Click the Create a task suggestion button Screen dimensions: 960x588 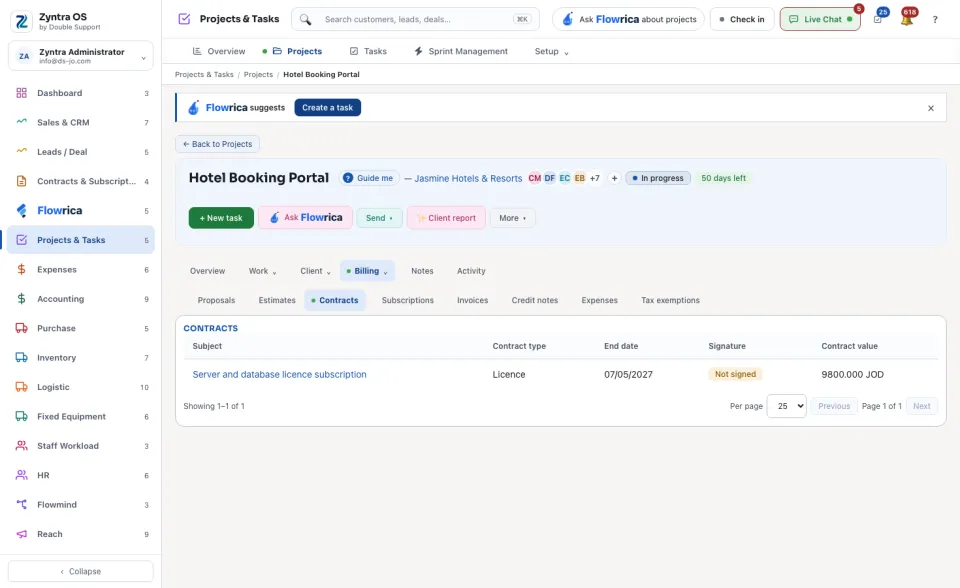pos(328,108)
